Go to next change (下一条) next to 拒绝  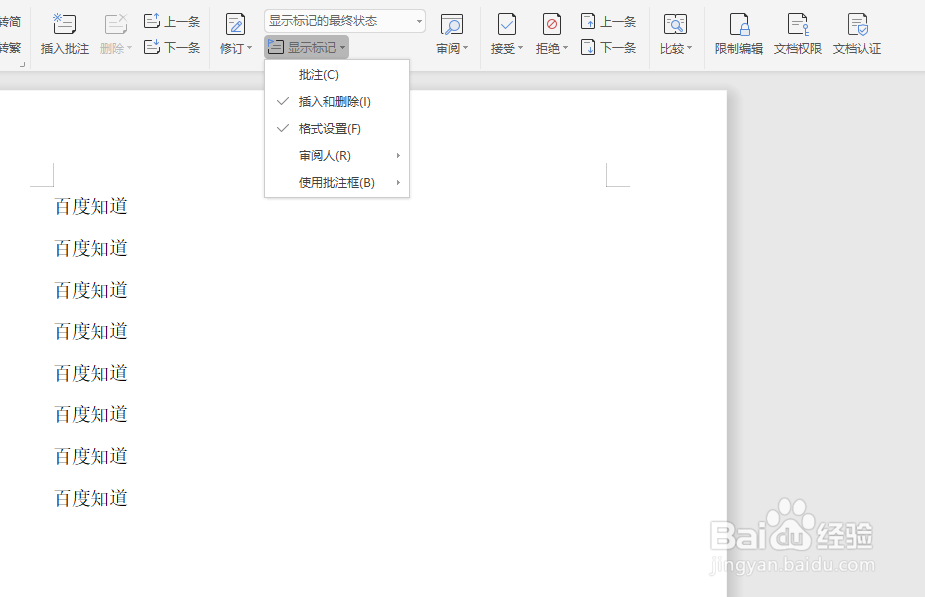click(x=609, y=47)
